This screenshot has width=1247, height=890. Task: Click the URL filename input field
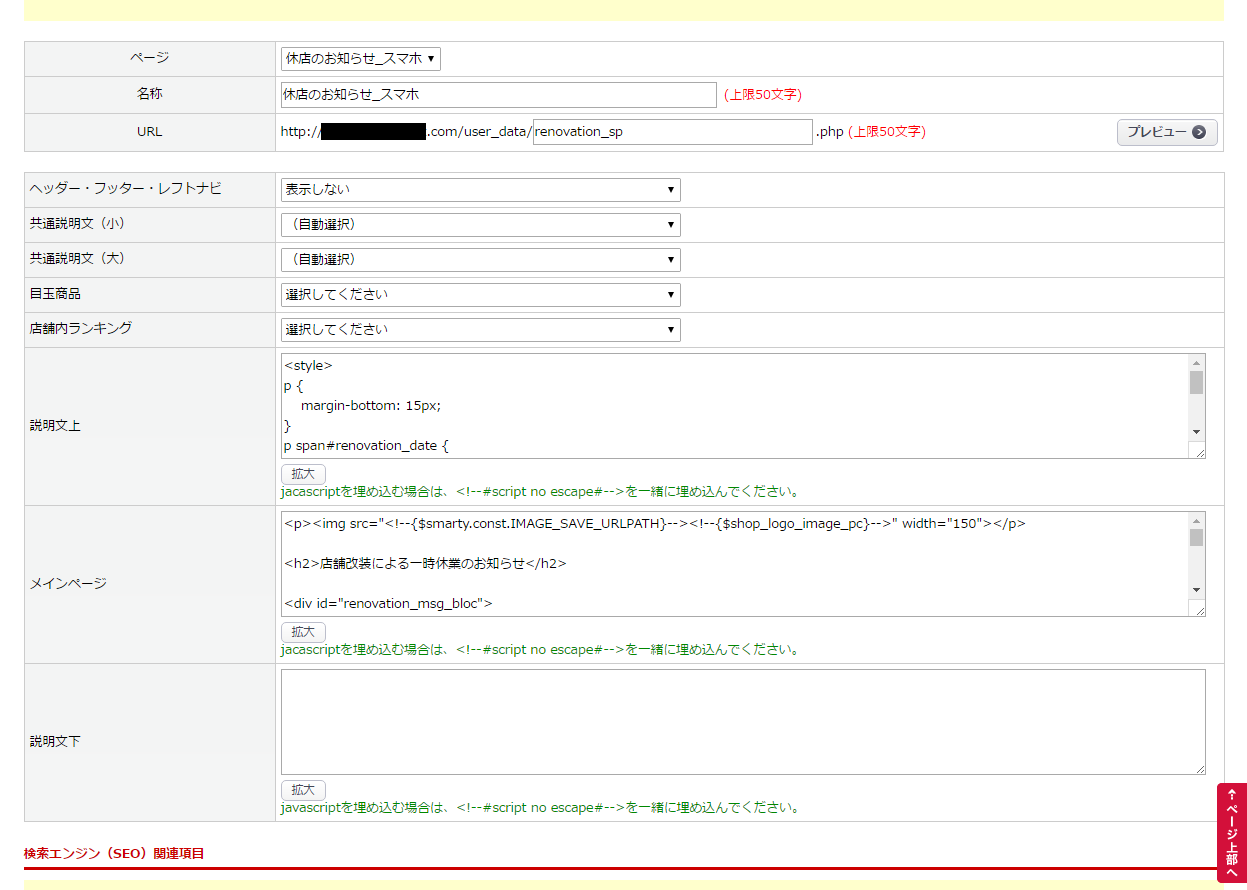(672, 132)
